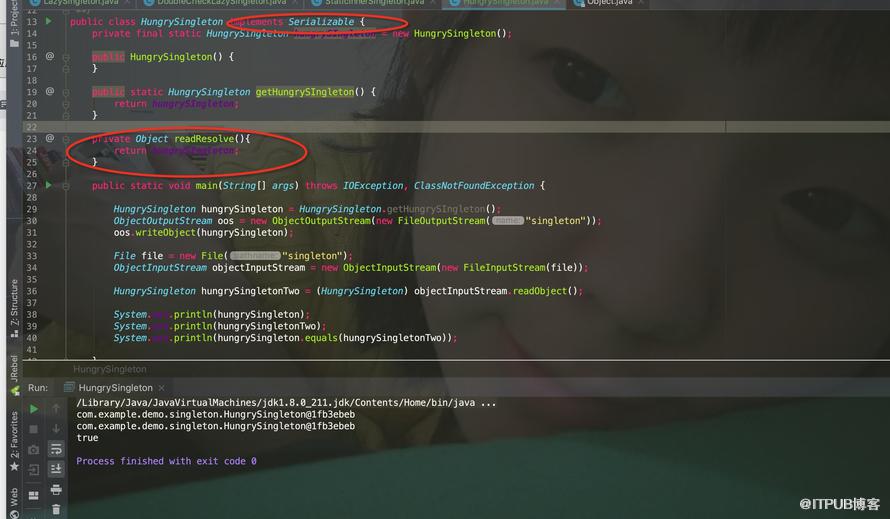890x519 pixels.
Task: Jump up the stack trace with up arrow
Action: point(56,408)
